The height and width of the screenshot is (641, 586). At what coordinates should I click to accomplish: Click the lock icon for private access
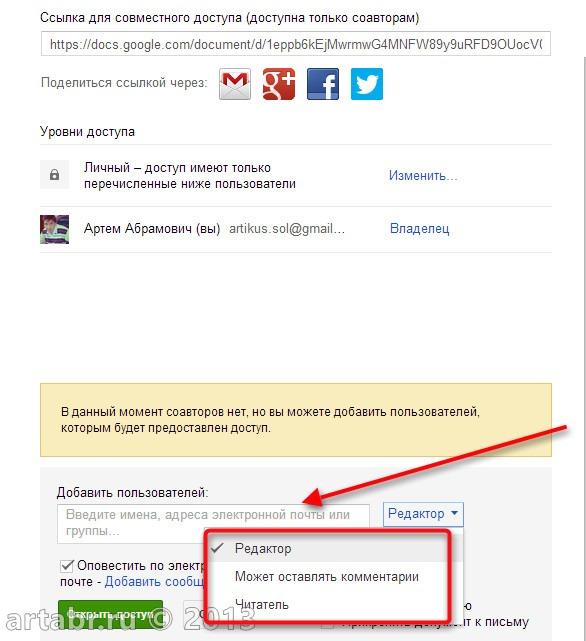[54, 175]
